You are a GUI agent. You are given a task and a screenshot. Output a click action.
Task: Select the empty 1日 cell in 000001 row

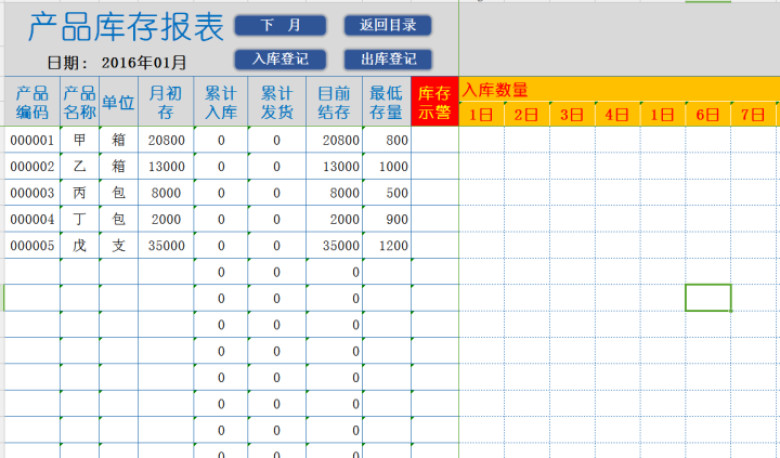[482, 140]
